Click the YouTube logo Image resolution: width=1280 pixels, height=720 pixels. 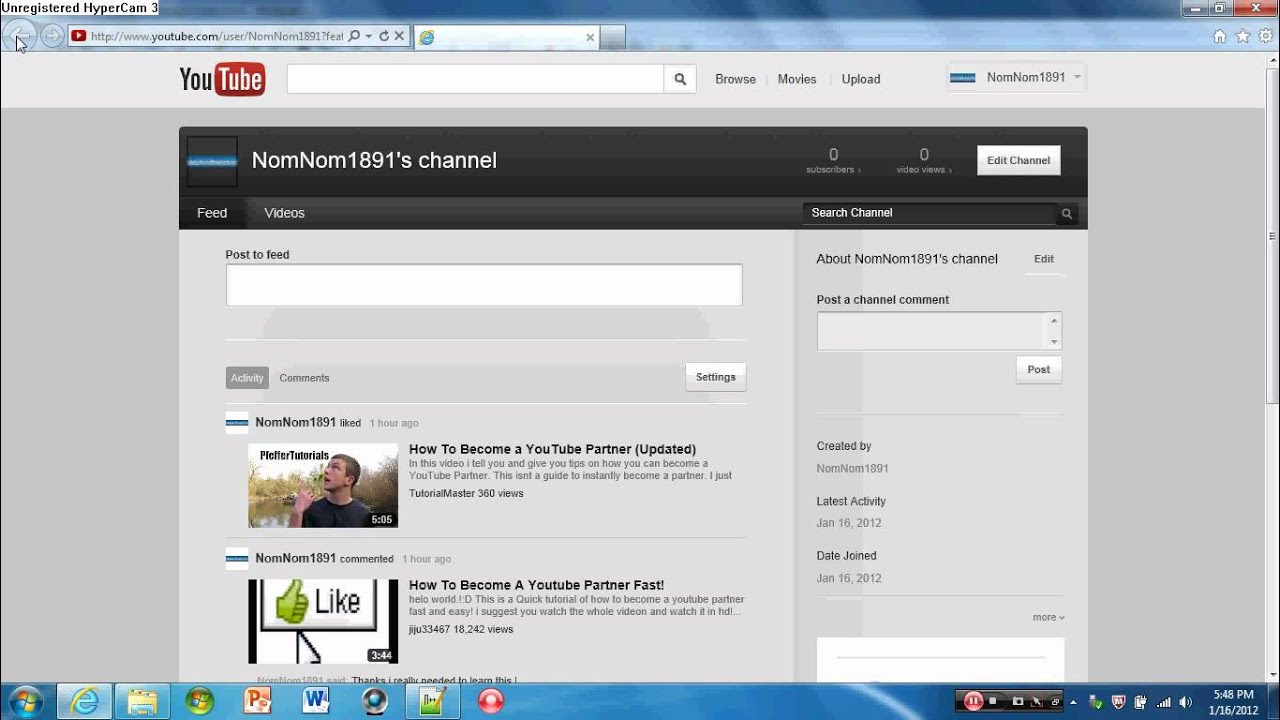point(222,79)
